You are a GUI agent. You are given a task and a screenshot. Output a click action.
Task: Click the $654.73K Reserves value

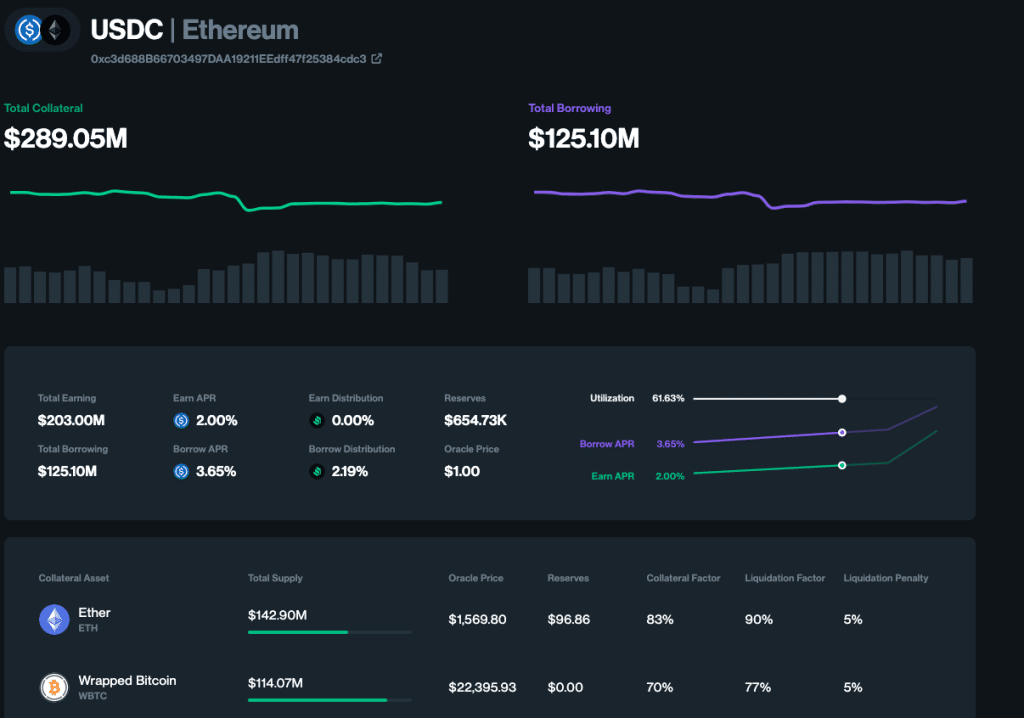tap(475, 421)
